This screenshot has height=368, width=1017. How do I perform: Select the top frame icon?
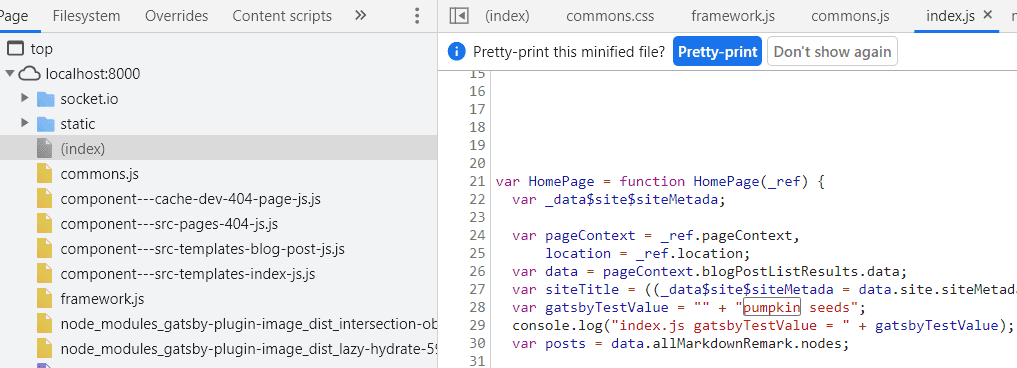pyautogui.click(x=15, y=49)
